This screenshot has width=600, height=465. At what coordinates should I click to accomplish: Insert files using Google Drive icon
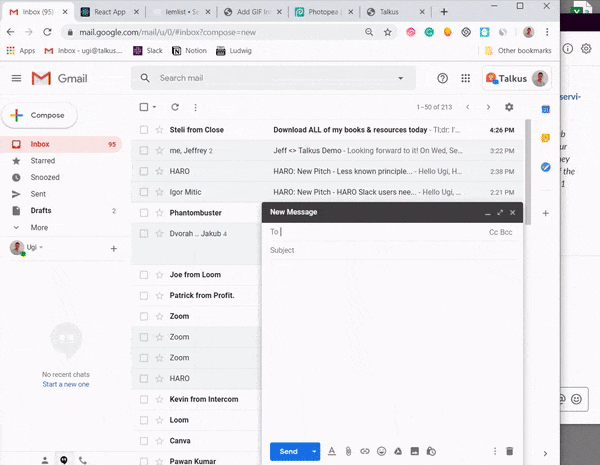point(398,452)
